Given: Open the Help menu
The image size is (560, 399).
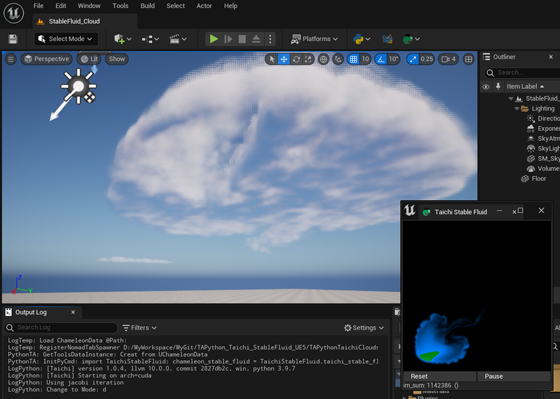Looking at the screenshot, I should pos(230,6).
